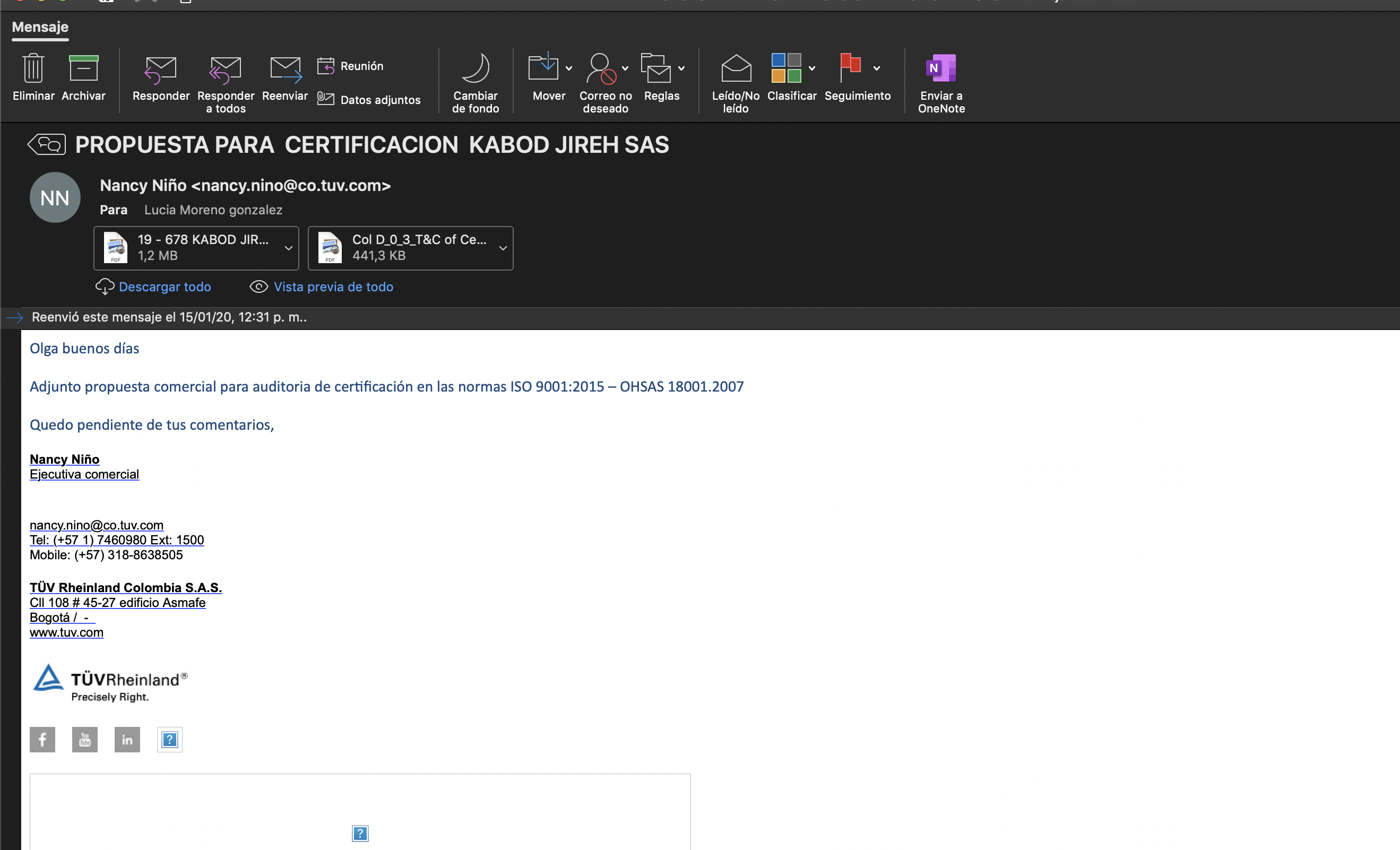The width and height of the screenshot is (1400, 850).
Task: Toggle Cambiar de fondo moon icon
Action: [475, 69]
